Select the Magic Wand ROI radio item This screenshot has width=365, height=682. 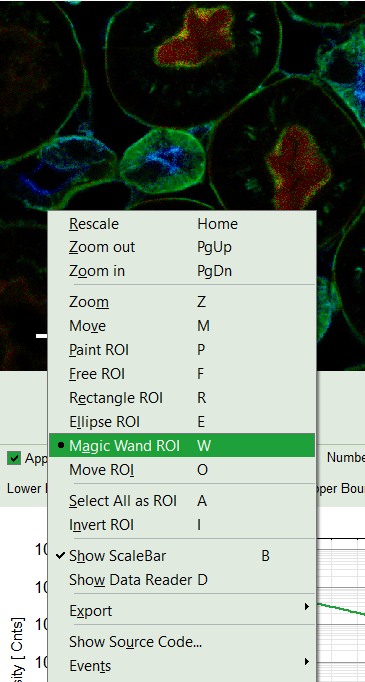(x=182, y=445)
